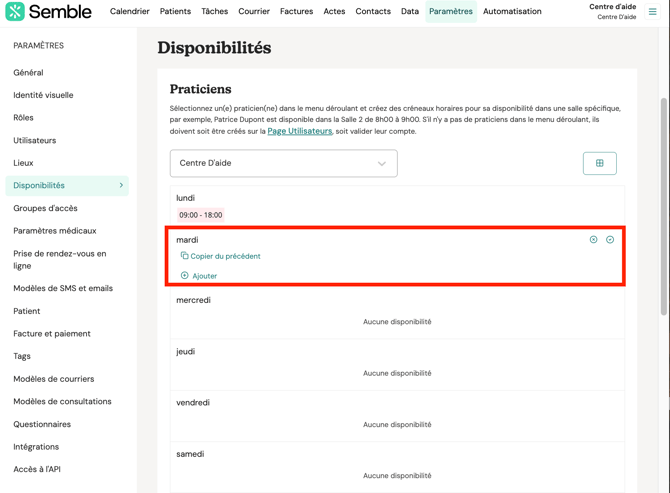Open the Calendrier menu item
The image size is (670, 493).
tap(129, 12)
